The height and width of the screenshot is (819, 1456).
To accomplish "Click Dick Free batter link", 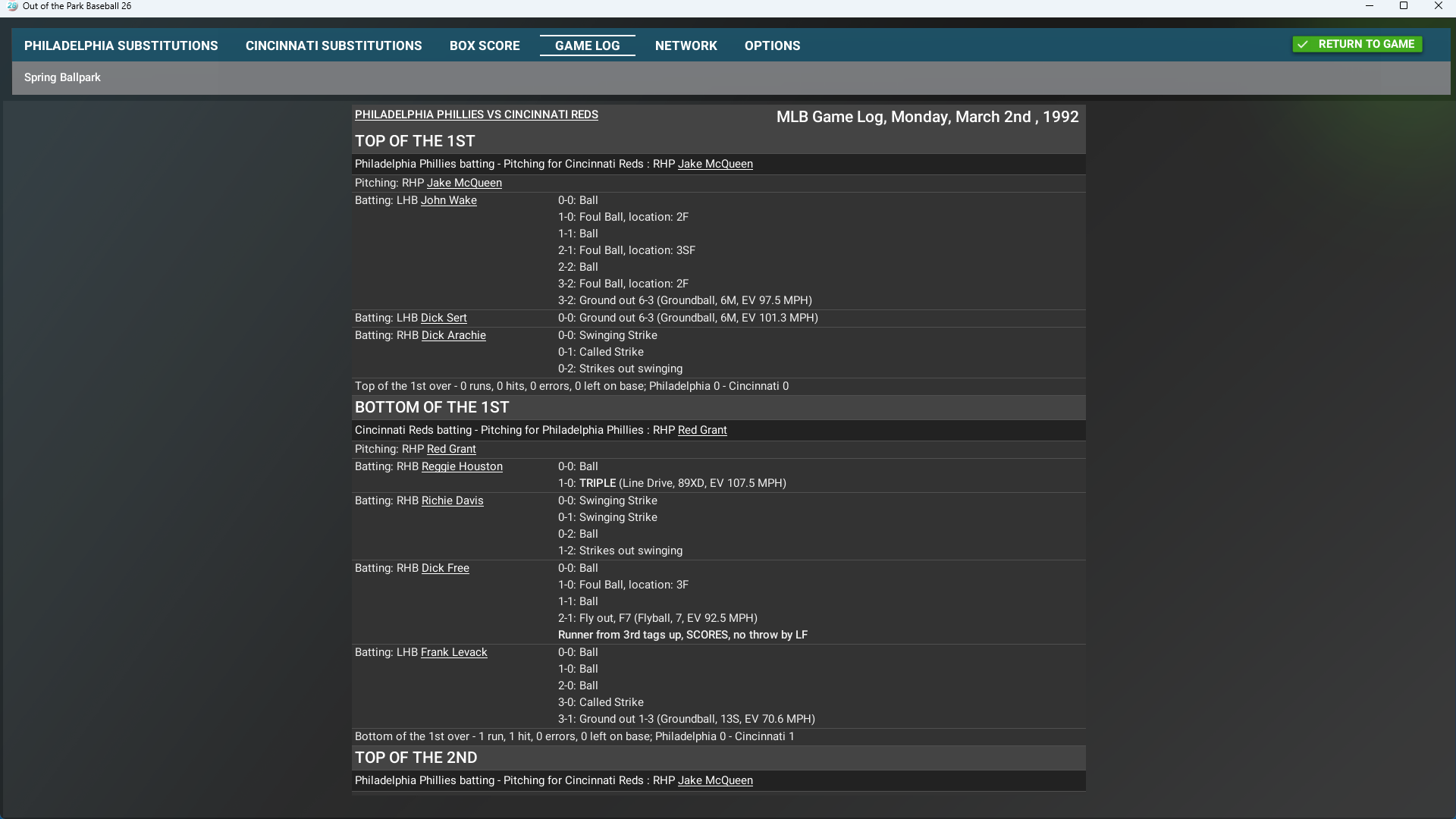I will 445,568.
